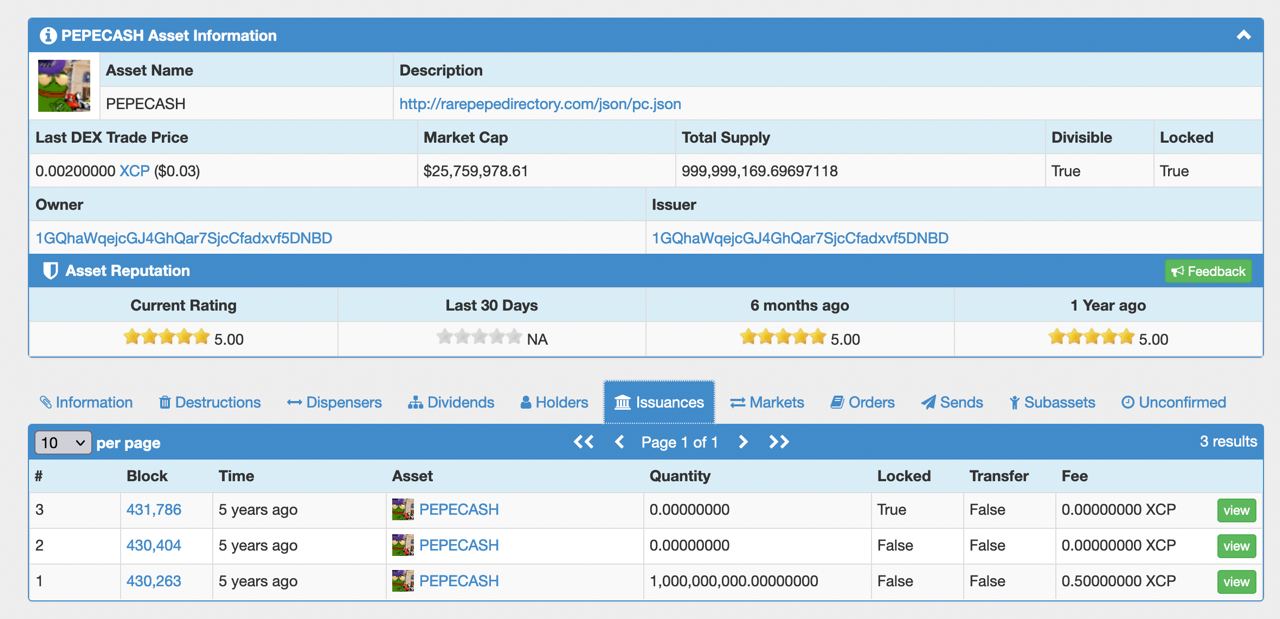
Task: Open PEPECASH asset link in issuance 1
Action: click(459, 581)
